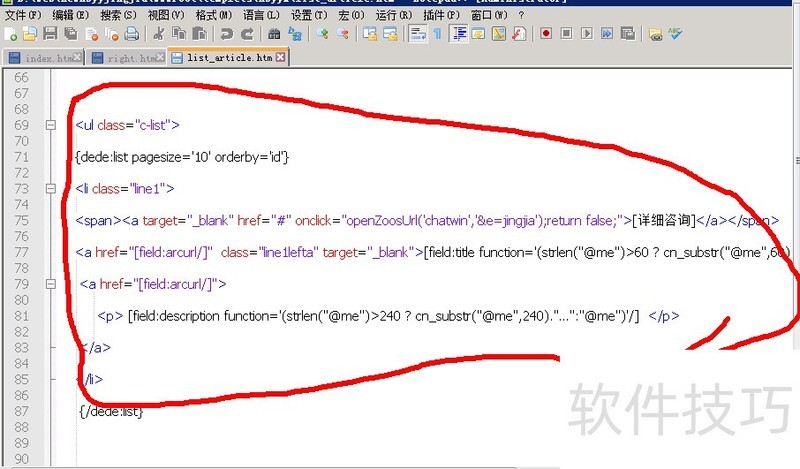
Task: Click the Copy toolbar icon
Action: pyautogui.click(x=179, y=34)
